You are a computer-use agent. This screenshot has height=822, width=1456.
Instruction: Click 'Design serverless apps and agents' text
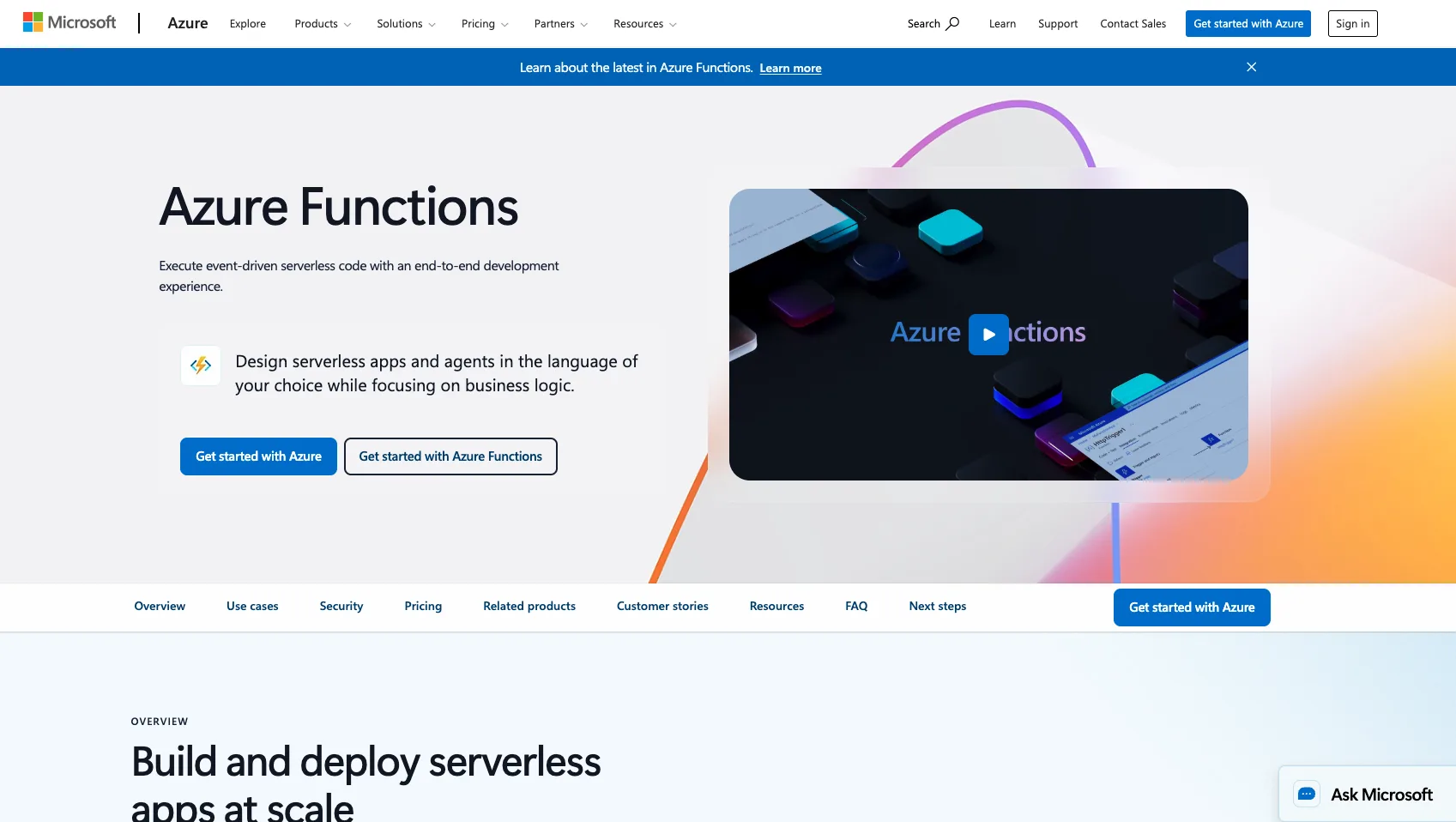437,373
